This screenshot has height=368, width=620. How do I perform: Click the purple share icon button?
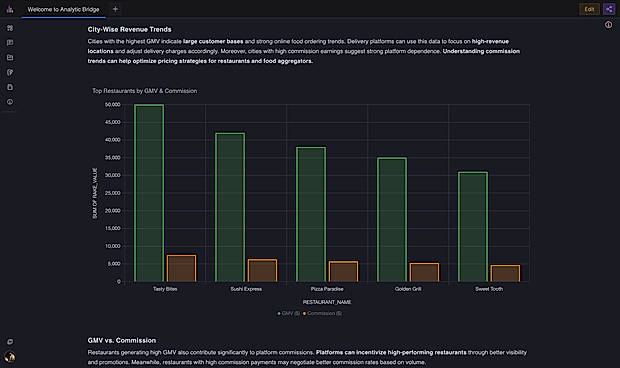pyautogui.click(x=609, y=9)
